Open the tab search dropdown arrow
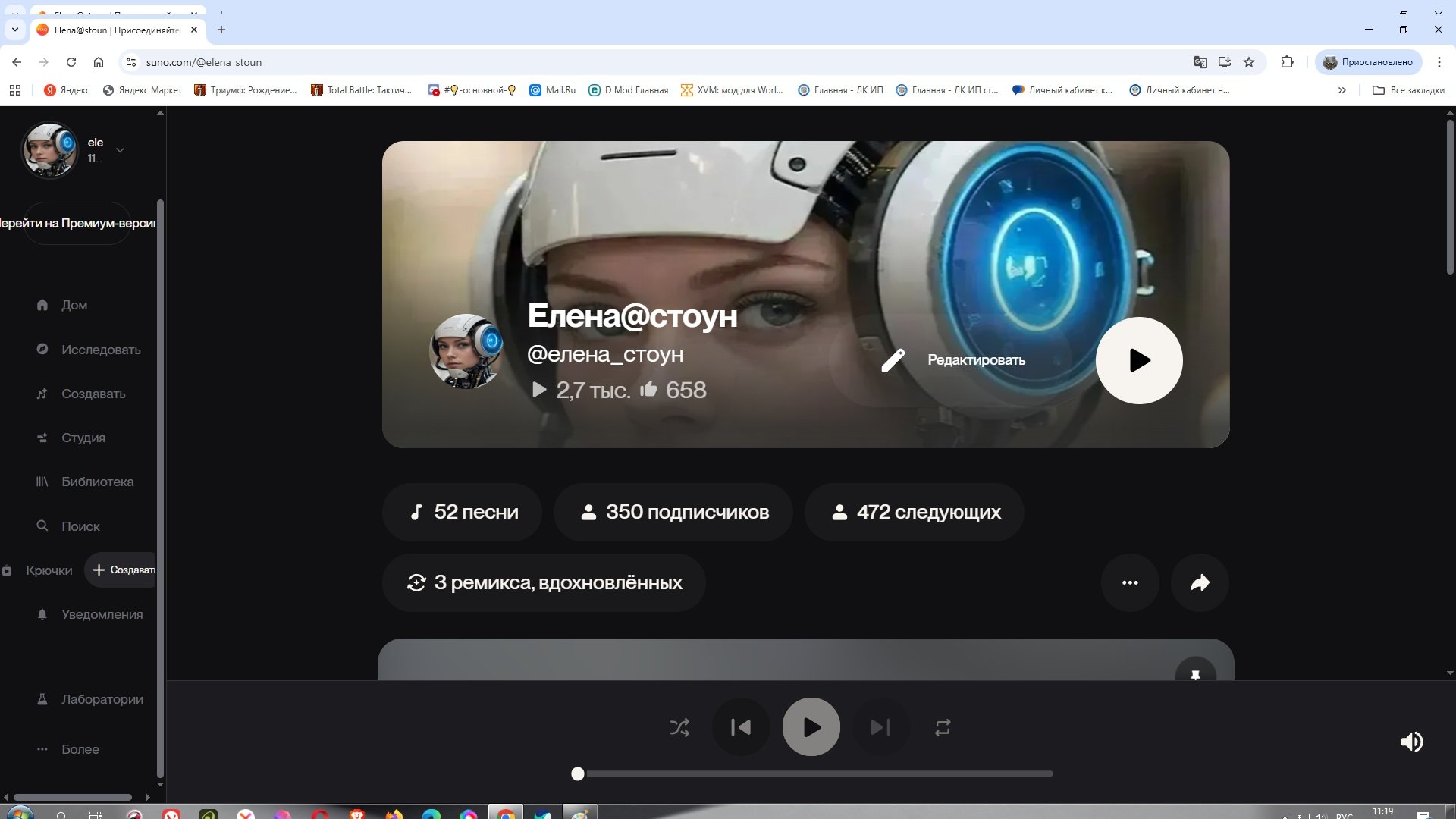The height and width of the screenshot is (819, 1456). pos(14,30)
